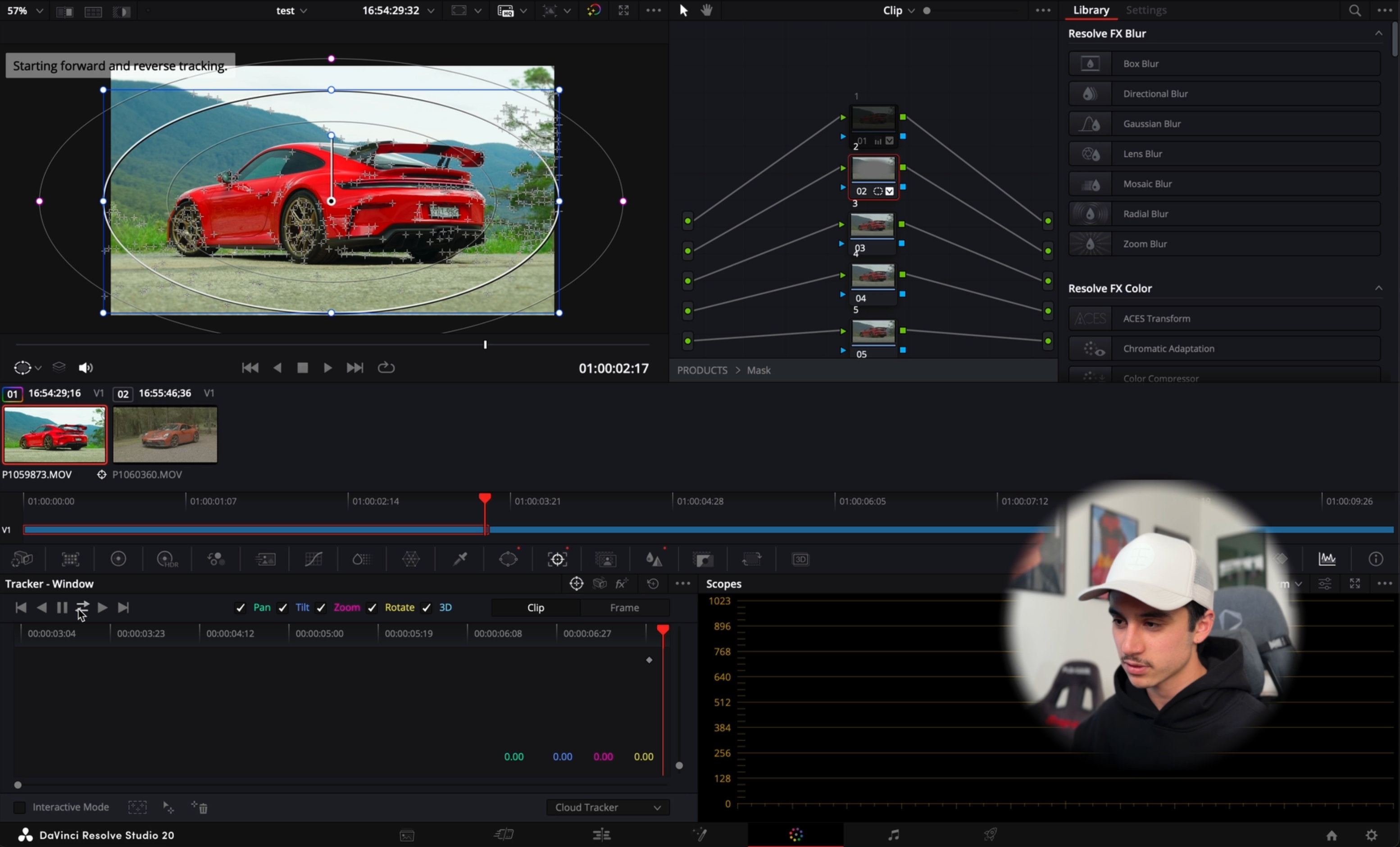
Task: Switch to the Fairlight page
Action: pos(894,834)
